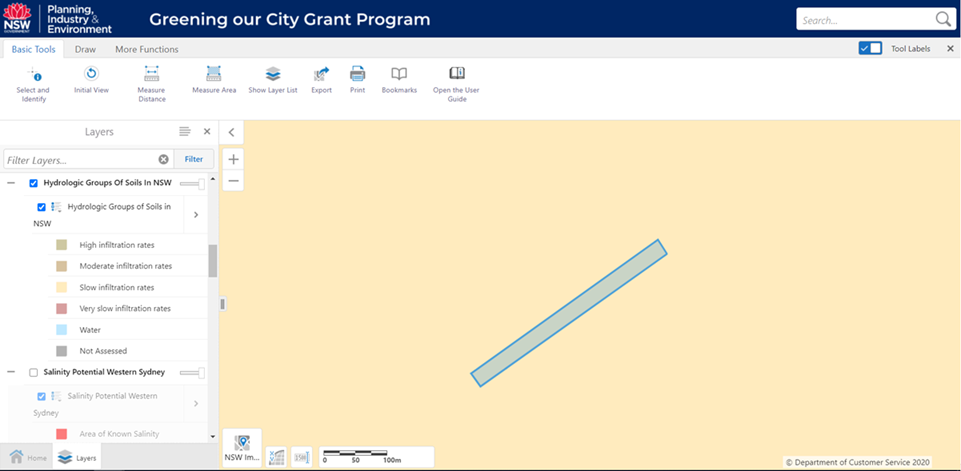Screen dimensions: 961x471
Task: Click the blue outlined polygon on map
Action: (569, 313)
